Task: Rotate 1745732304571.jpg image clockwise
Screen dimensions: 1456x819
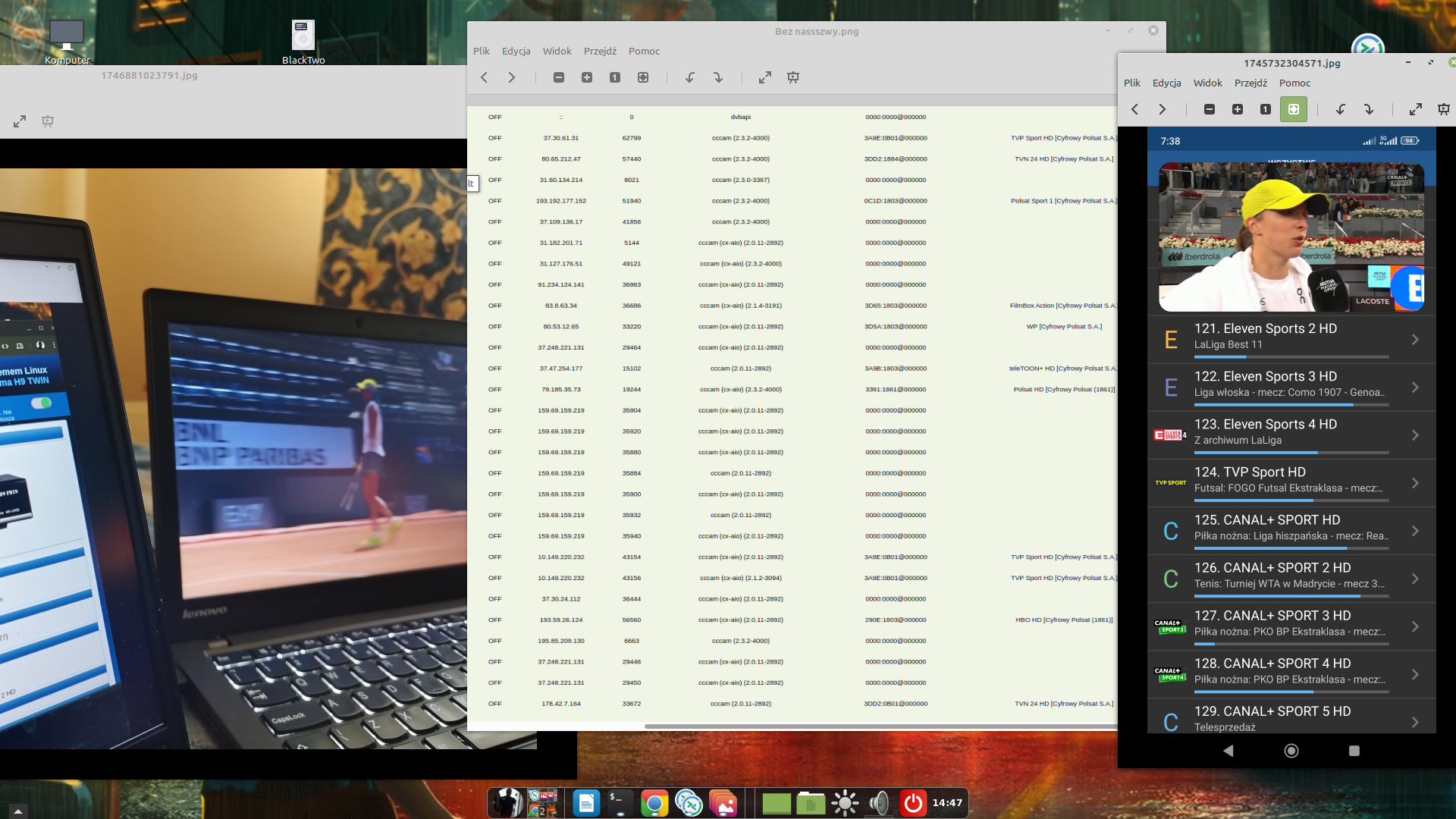Action: (1369, 109)
